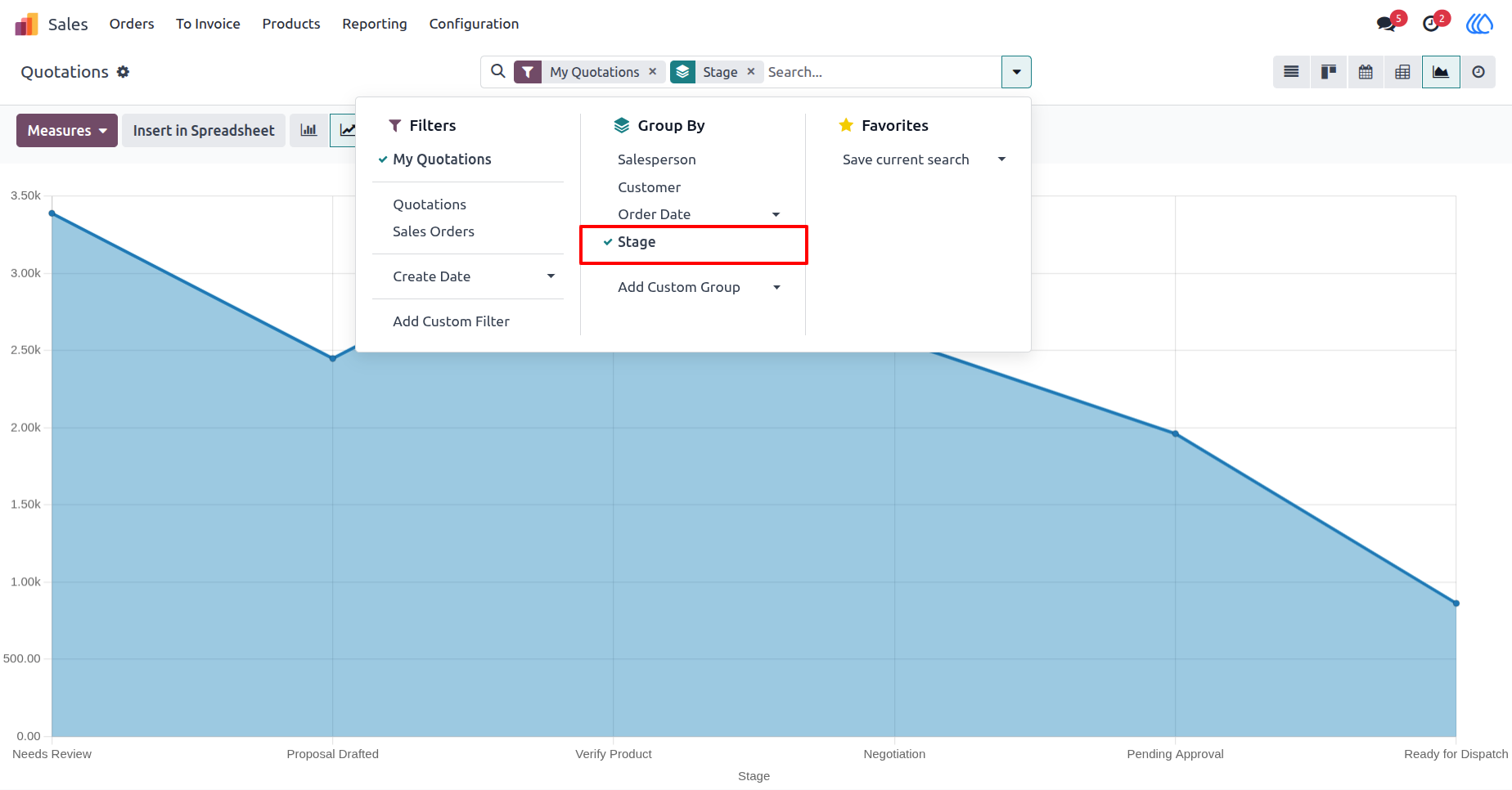Open Quotations settings gear

coord(123,72)
